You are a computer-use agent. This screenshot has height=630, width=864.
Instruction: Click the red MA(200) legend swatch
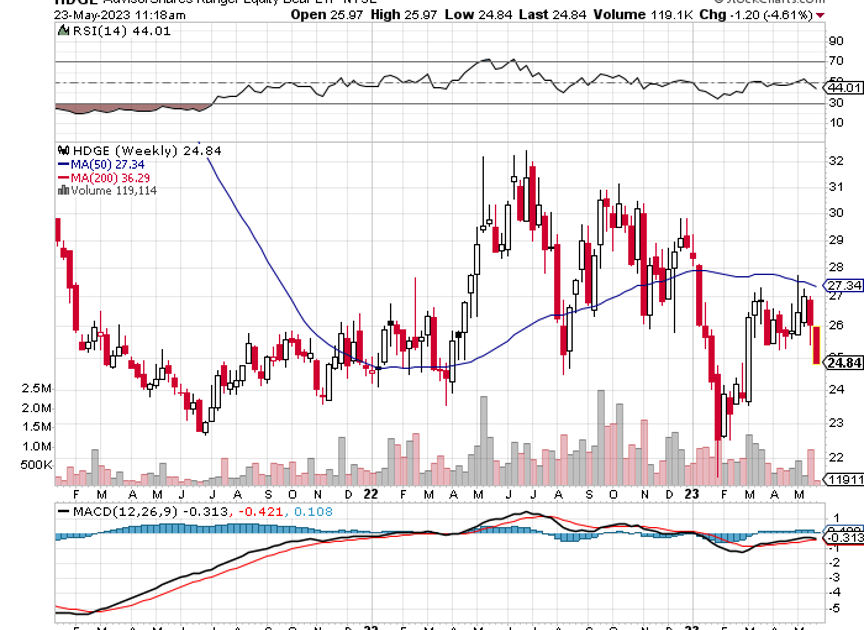tap(64, 177)
